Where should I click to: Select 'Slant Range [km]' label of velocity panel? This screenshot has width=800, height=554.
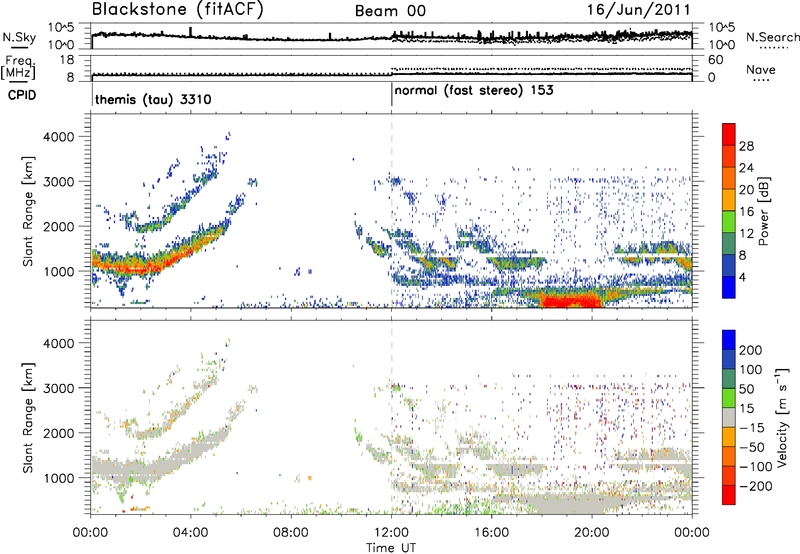tap(28, 418)
